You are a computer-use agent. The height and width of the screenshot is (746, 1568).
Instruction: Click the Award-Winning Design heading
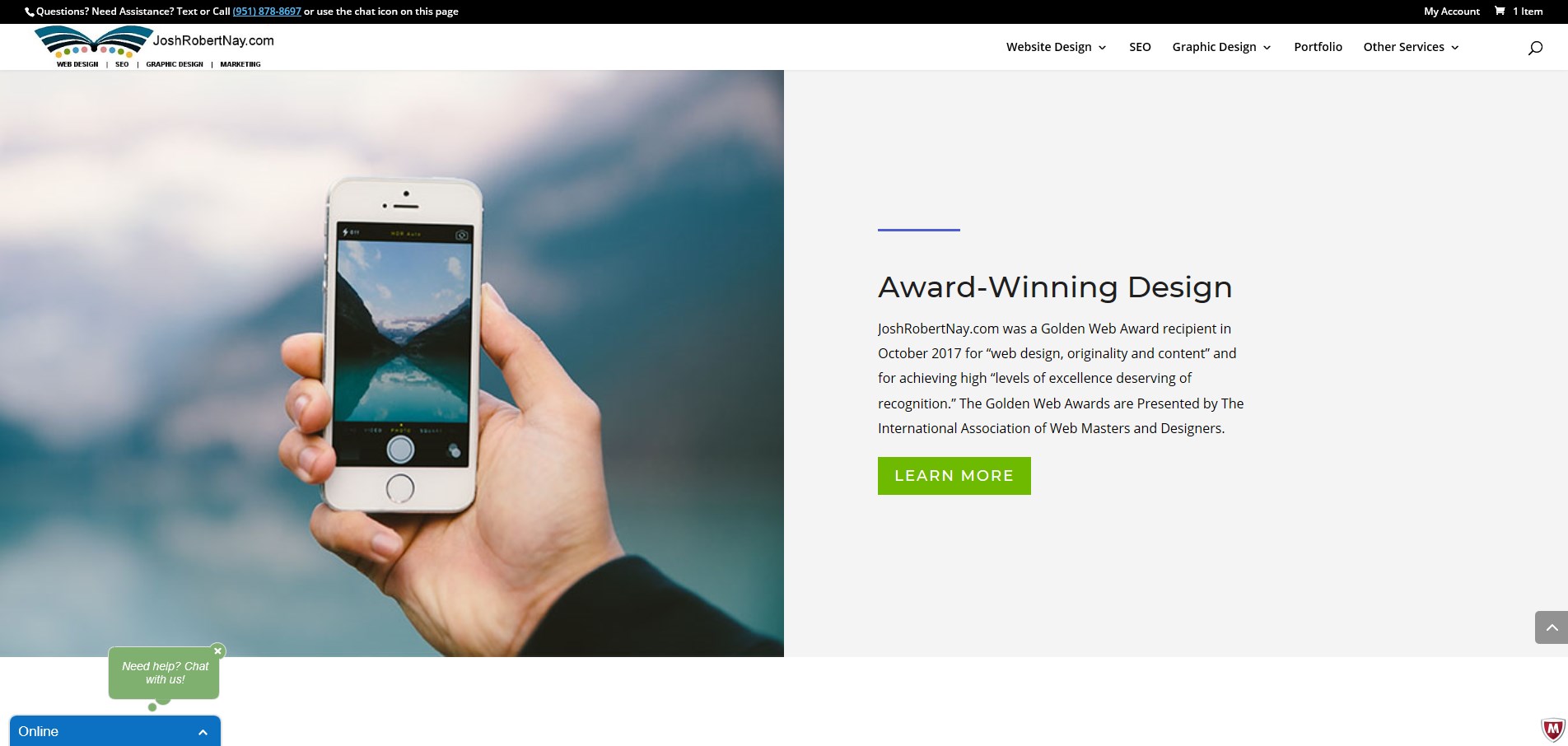[1055, 287]
